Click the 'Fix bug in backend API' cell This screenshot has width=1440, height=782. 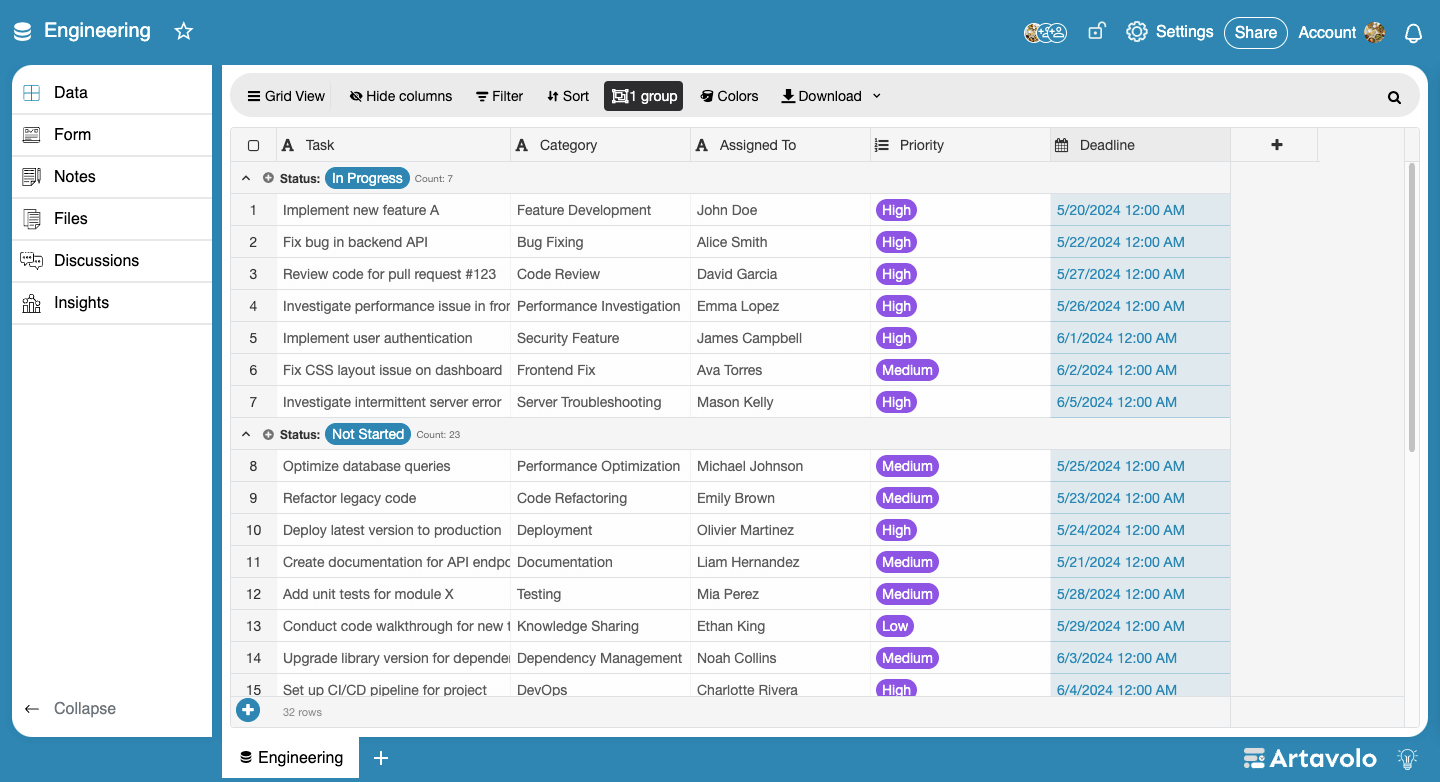click(393, 242)
